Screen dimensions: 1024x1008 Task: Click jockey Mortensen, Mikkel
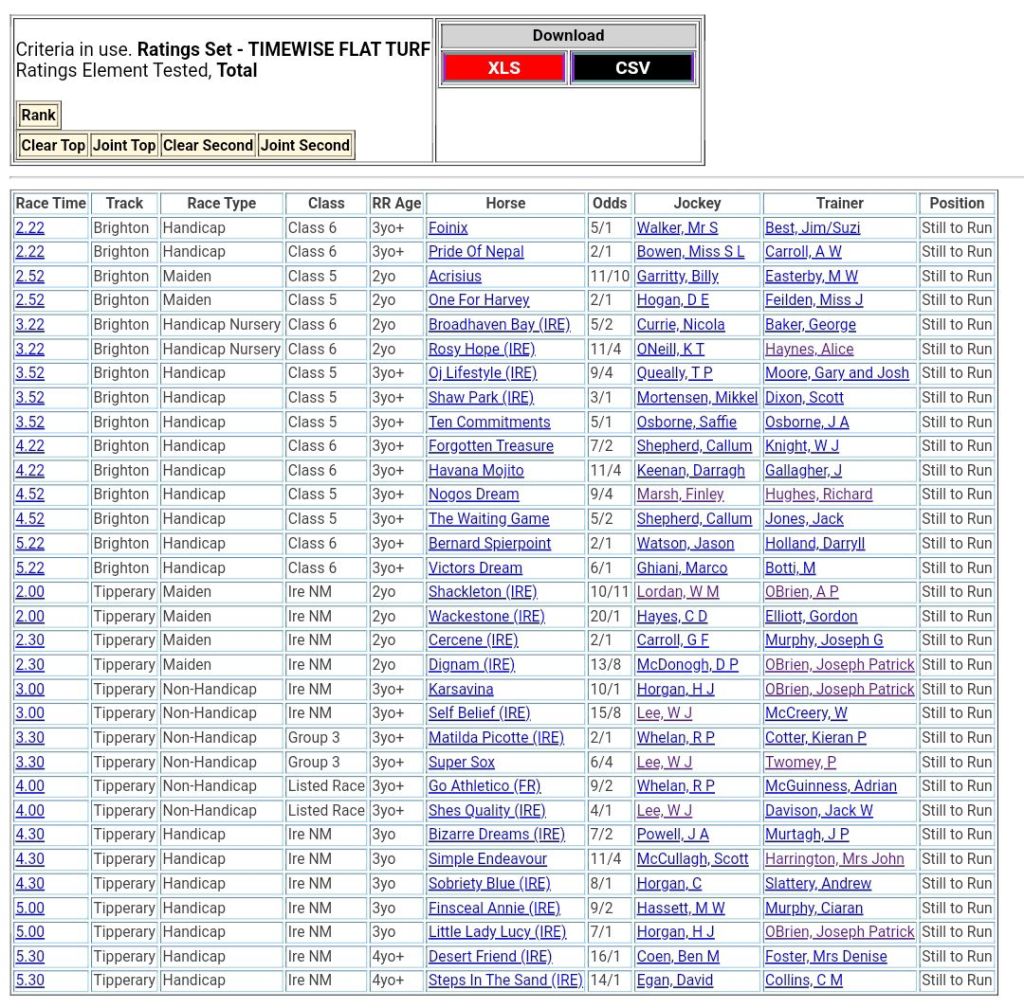(x=697, y=398)
